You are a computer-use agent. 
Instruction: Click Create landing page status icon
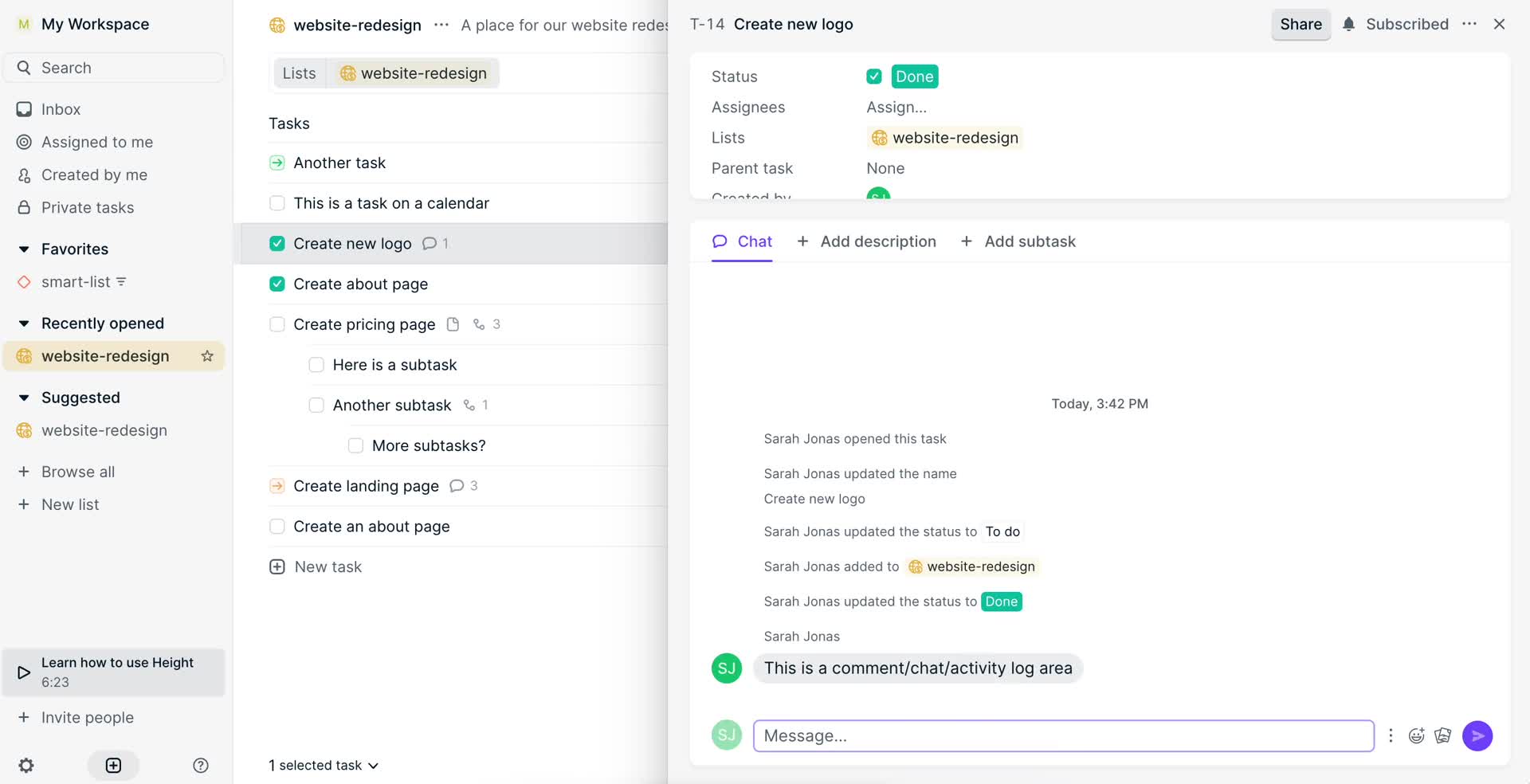pos(277,486)
